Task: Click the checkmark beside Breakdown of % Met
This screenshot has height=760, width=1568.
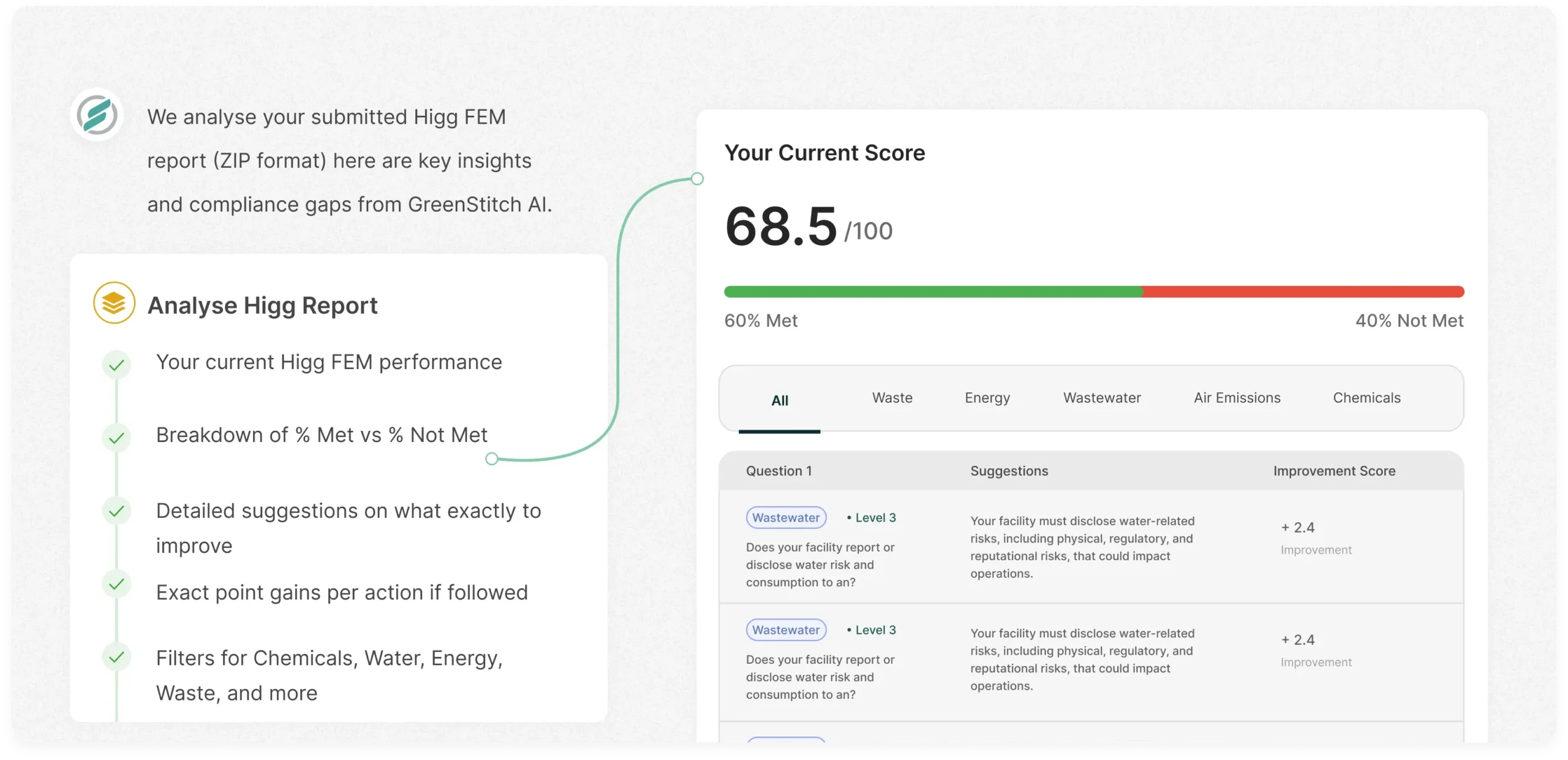Action: point(116,438)
